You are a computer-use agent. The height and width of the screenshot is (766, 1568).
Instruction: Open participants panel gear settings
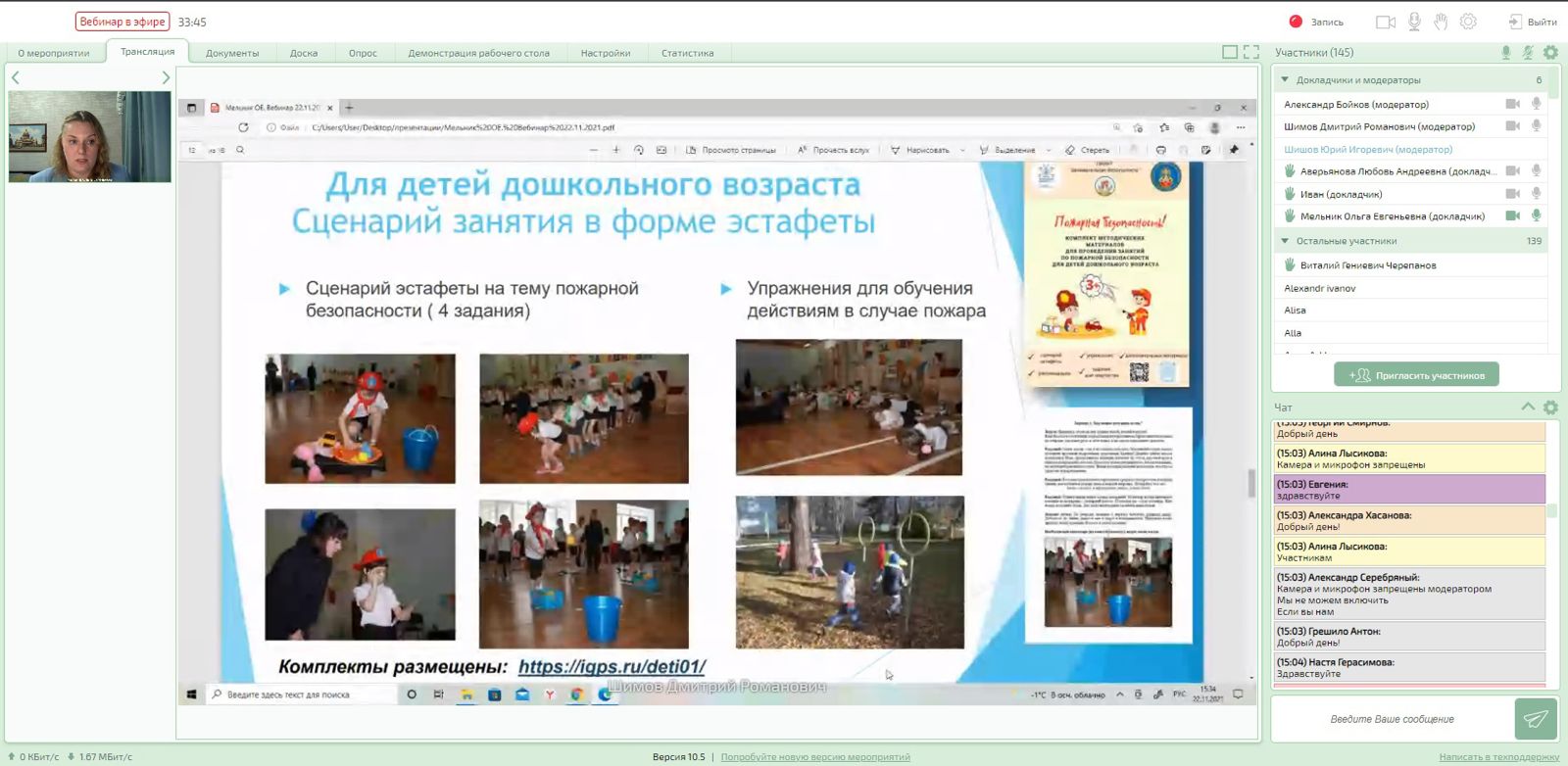[x=1550, y=52]
